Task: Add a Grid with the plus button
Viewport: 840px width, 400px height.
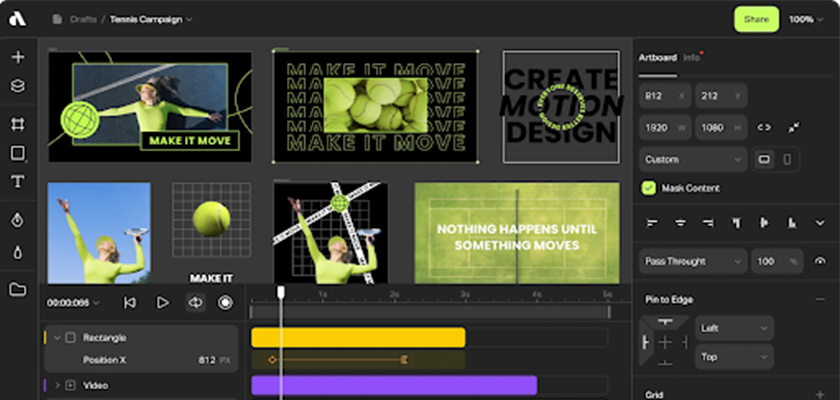Action: 820,395
